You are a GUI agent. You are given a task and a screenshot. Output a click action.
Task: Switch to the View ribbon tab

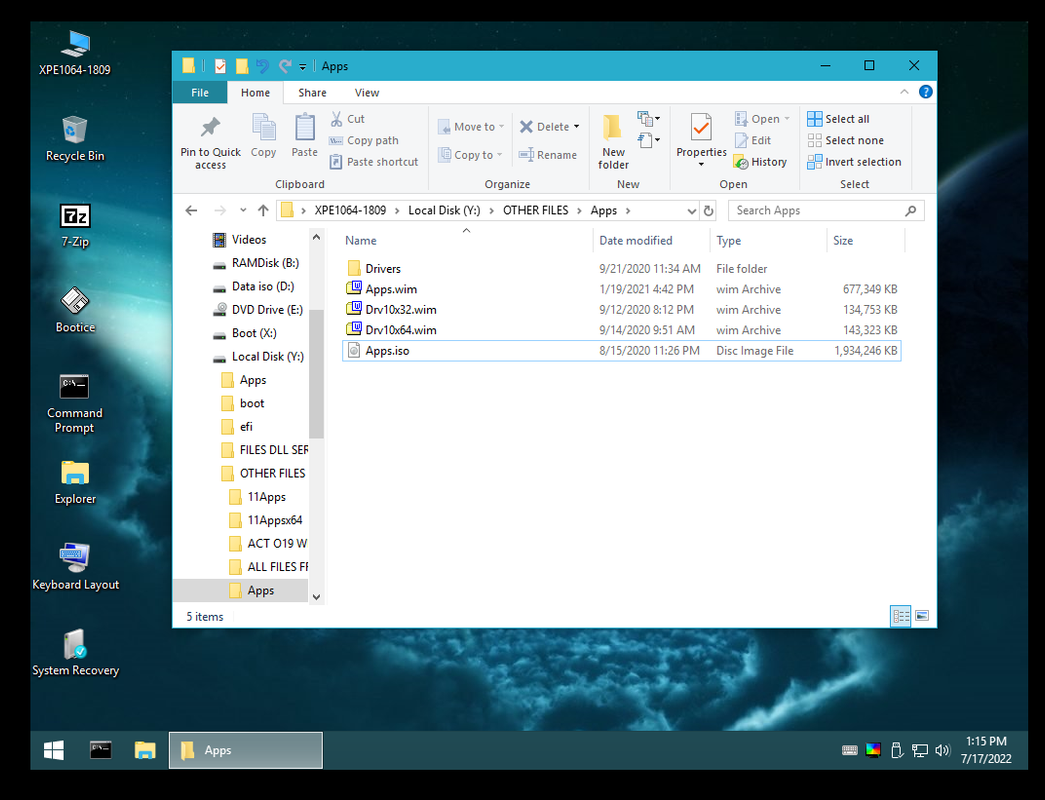[x=367, y=93]
